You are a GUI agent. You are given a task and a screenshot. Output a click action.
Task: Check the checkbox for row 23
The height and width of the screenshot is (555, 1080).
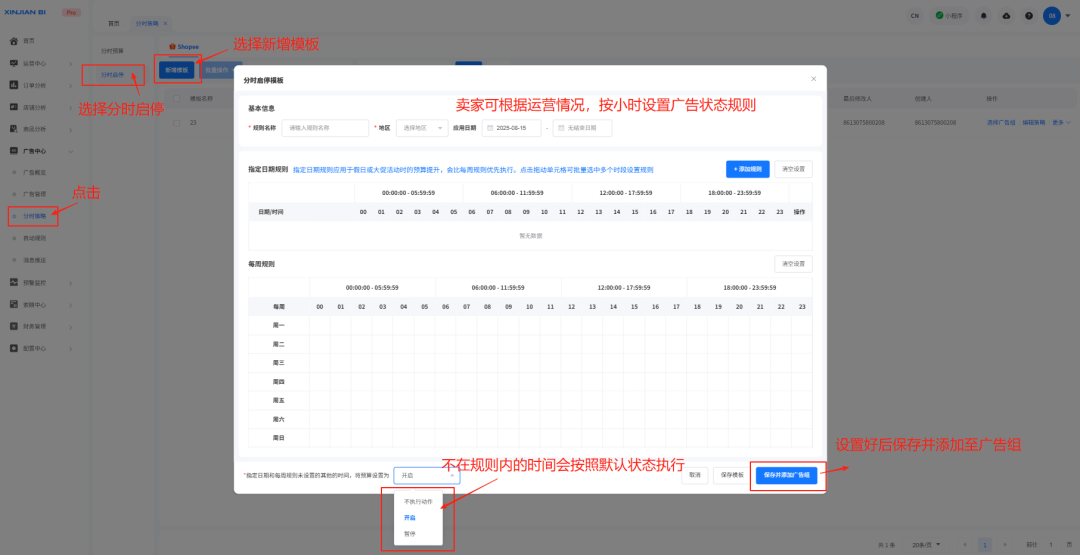tap(176, 123)
